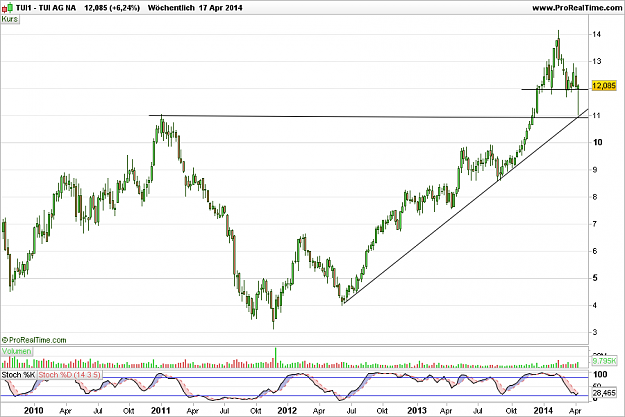Click the 13 price axis label

coord(596,61)
